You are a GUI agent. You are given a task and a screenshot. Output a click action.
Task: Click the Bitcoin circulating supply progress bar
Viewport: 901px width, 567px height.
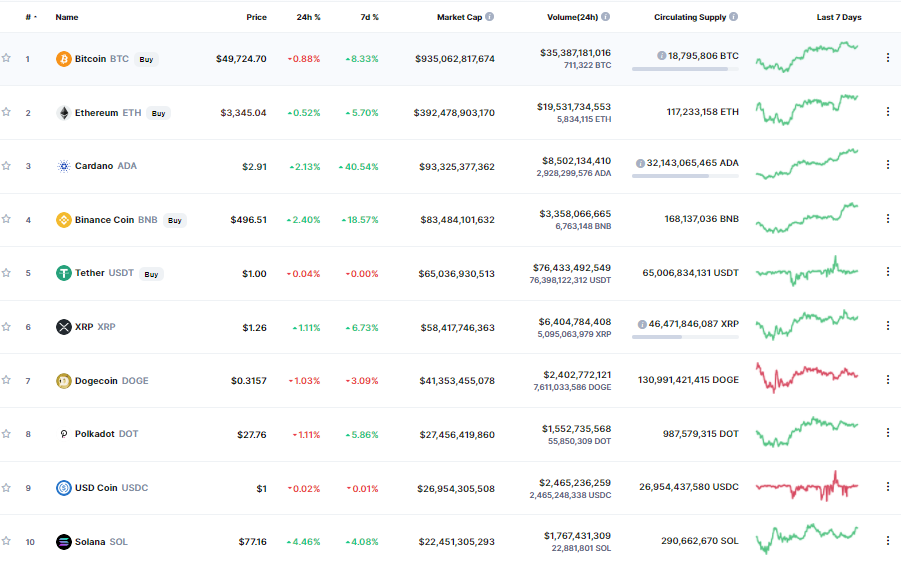(685, 69)
